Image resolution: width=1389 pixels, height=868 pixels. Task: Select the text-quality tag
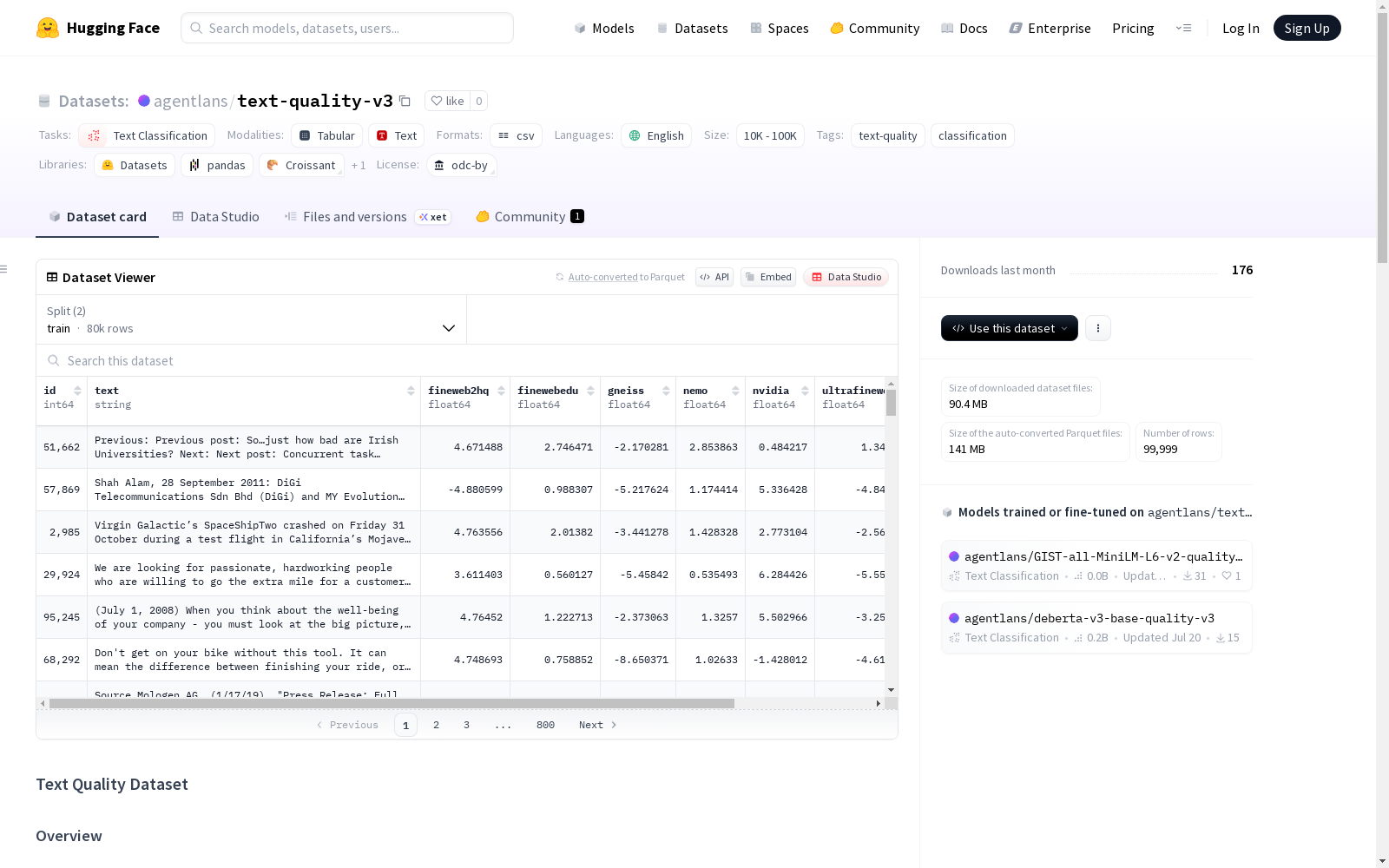click(x=887, y=135)
